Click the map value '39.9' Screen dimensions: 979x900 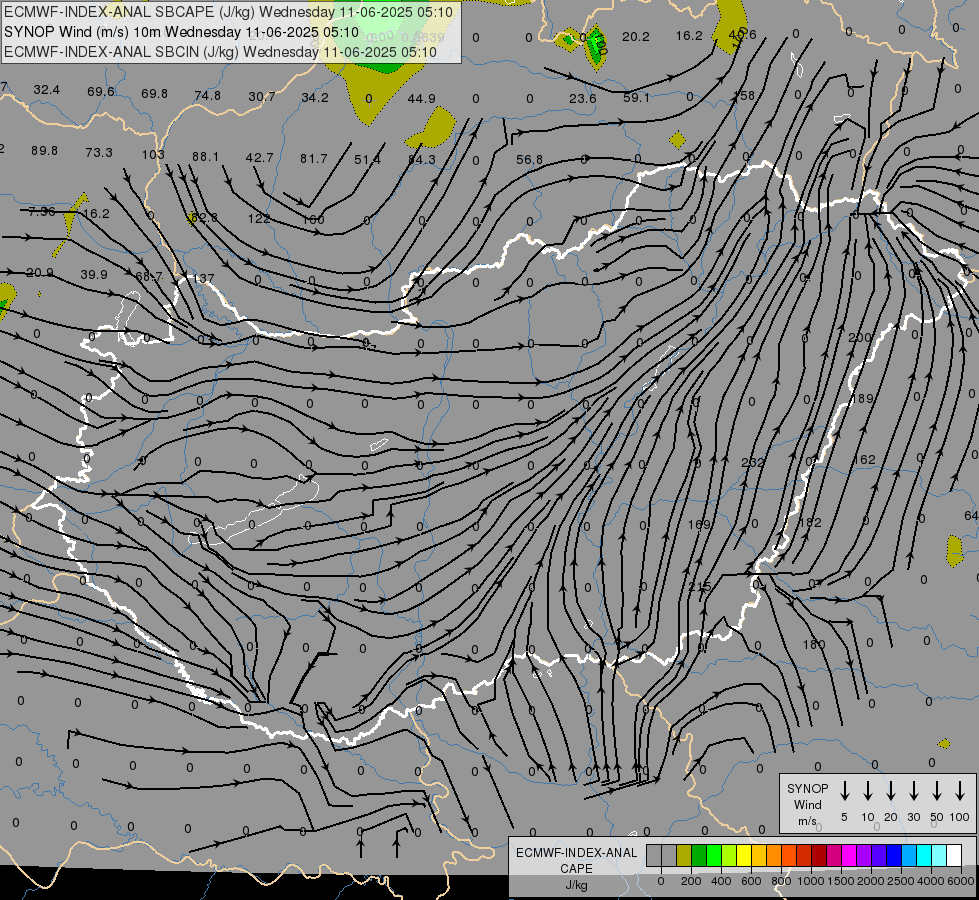click(94, 275)
